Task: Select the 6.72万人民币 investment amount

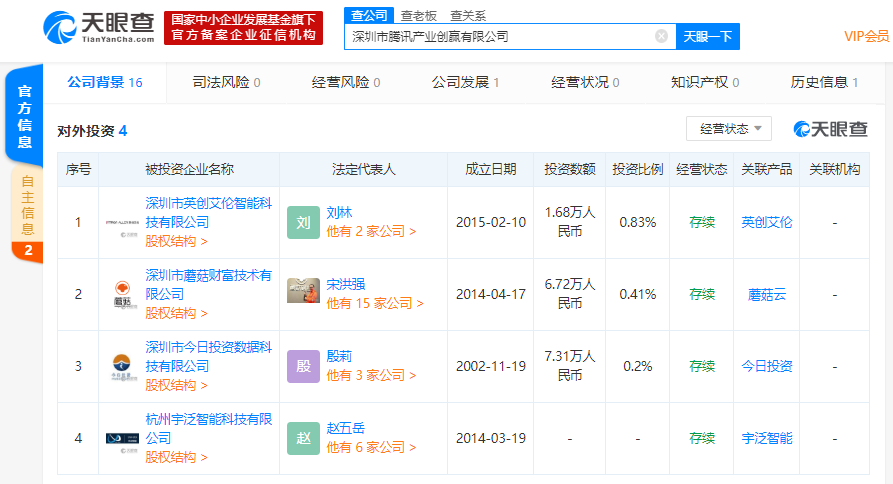Action: point(570,294)
